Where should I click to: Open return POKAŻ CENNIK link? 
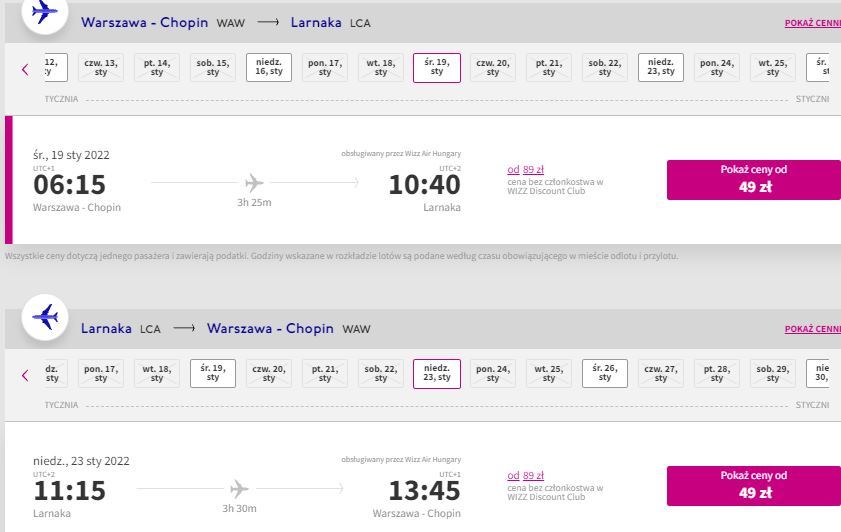click(x=813, y=329)
